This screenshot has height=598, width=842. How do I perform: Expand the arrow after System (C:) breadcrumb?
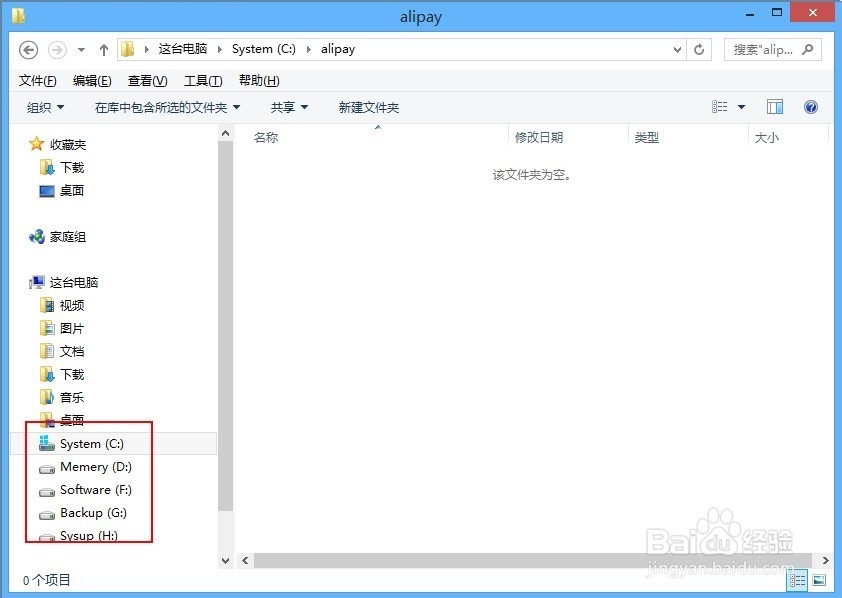[x=308, y=49]
